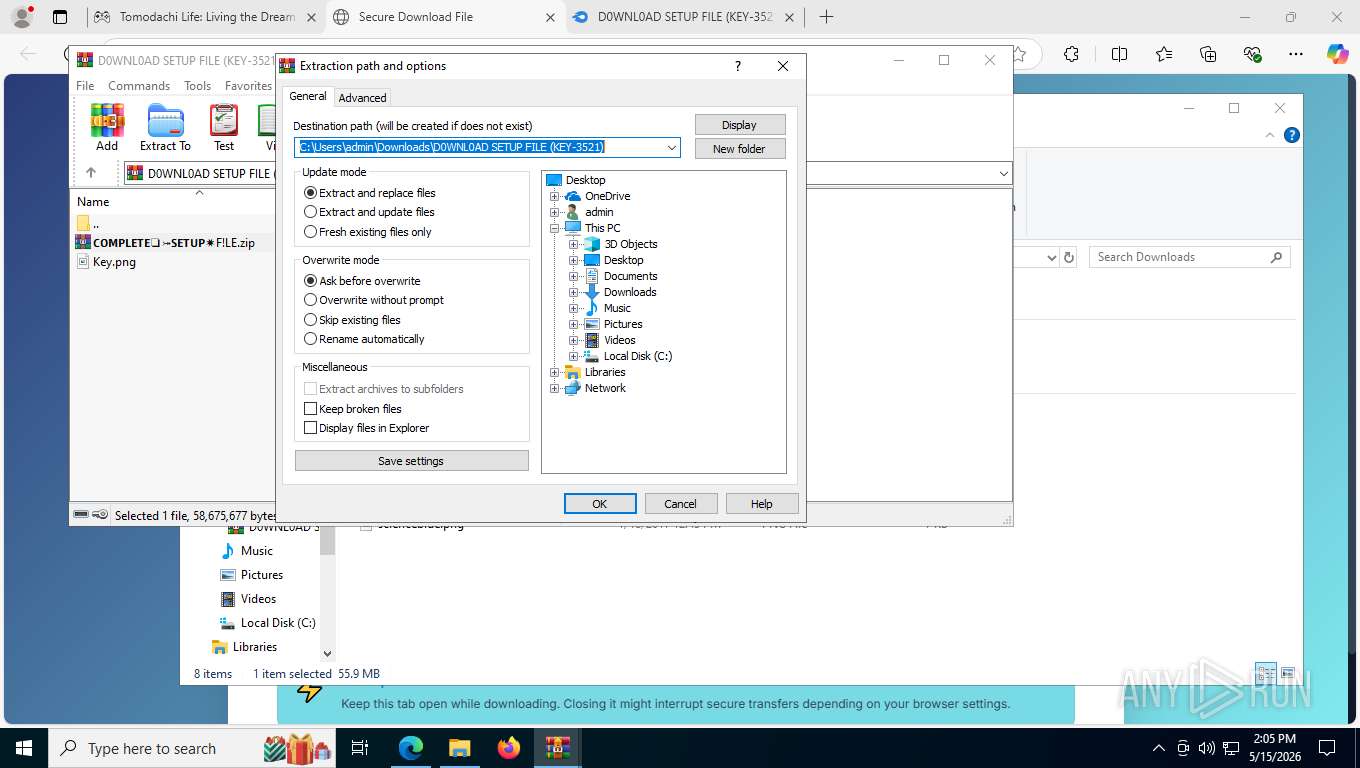The width and height of the screenshot is (1360, 768).
Task: Select Extract and update files
Action: (x=369, y=212)
